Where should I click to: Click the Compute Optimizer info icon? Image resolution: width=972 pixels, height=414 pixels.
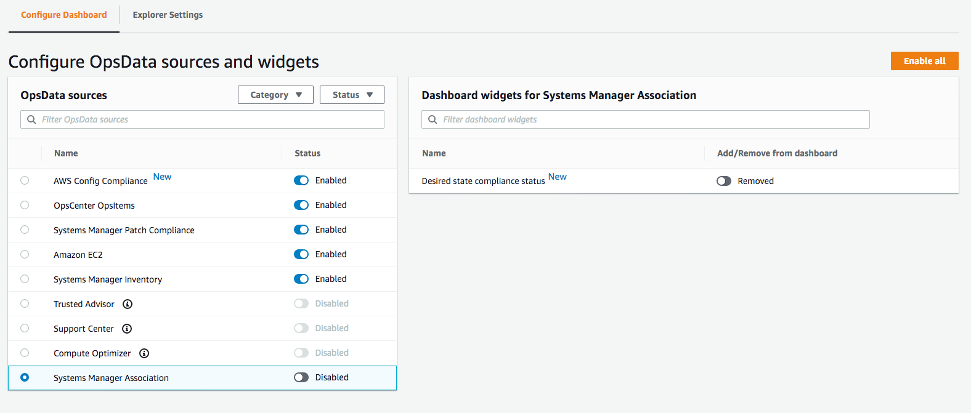(x=144, y=353)
